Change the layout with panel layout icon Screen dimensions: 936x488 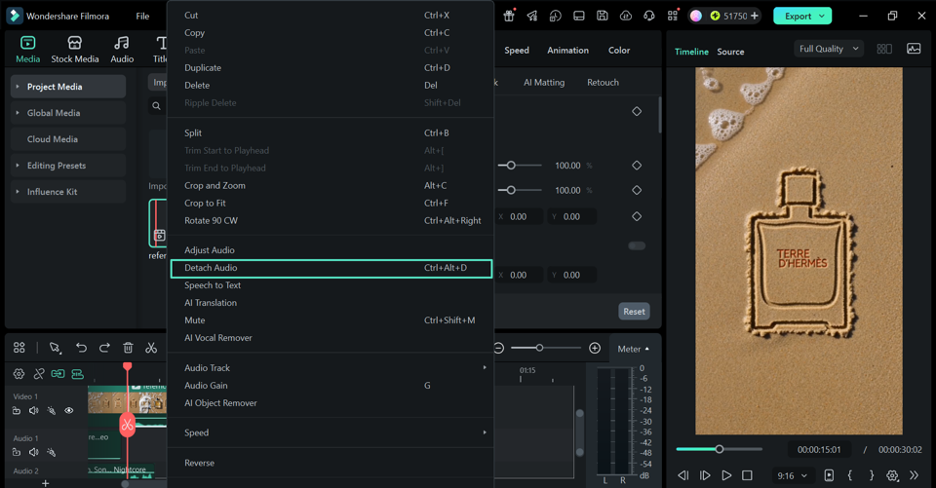click(578, 16)
